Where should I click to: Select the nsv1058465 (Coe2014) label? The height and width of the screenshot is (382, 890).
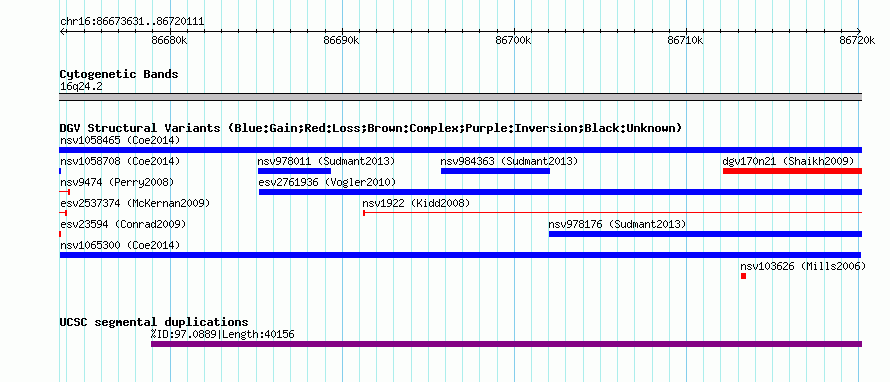120,140
